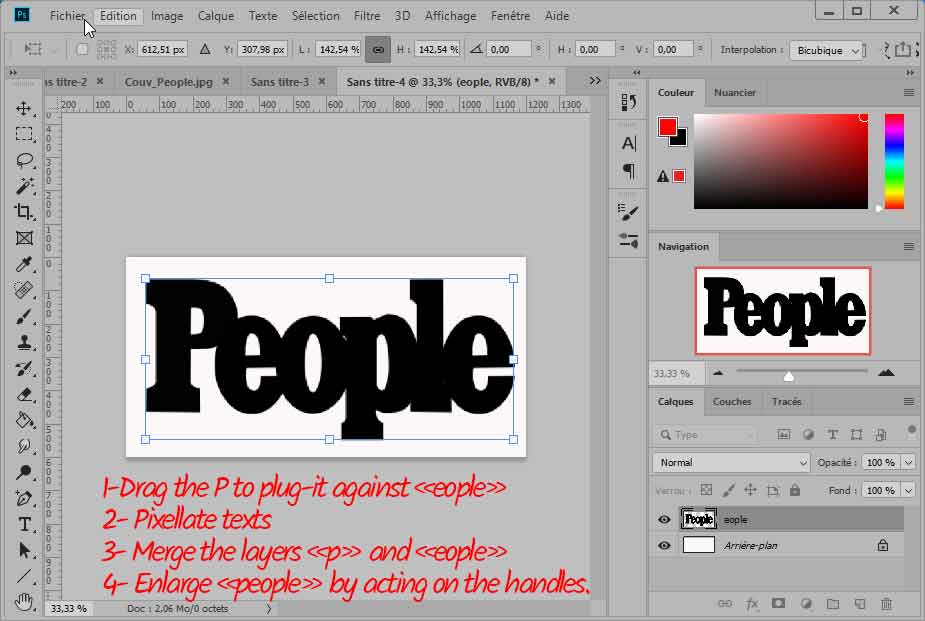Screen dimensions: 925x621
Task: Show hidden document tabs overflow arrows
Action: pyautogui.click(x=595, y=81)
